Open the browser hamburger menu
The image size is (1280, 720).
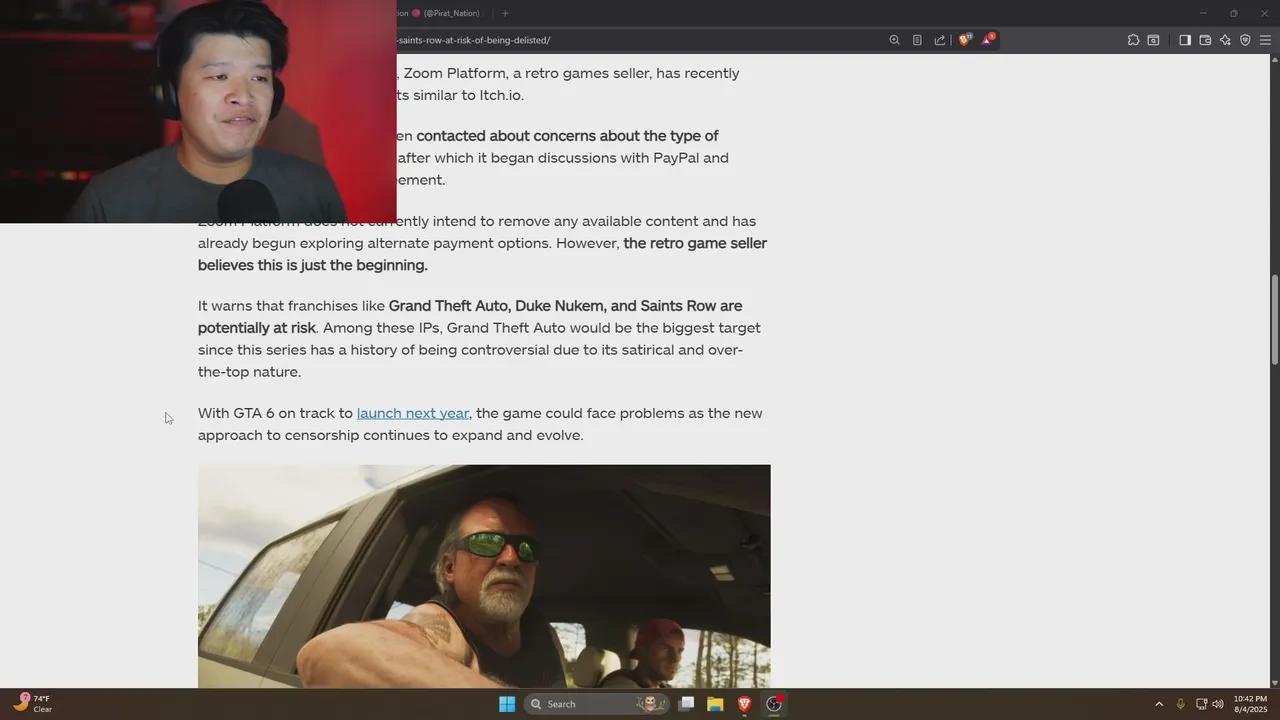pyautogui.click(x=1265, y=40)
